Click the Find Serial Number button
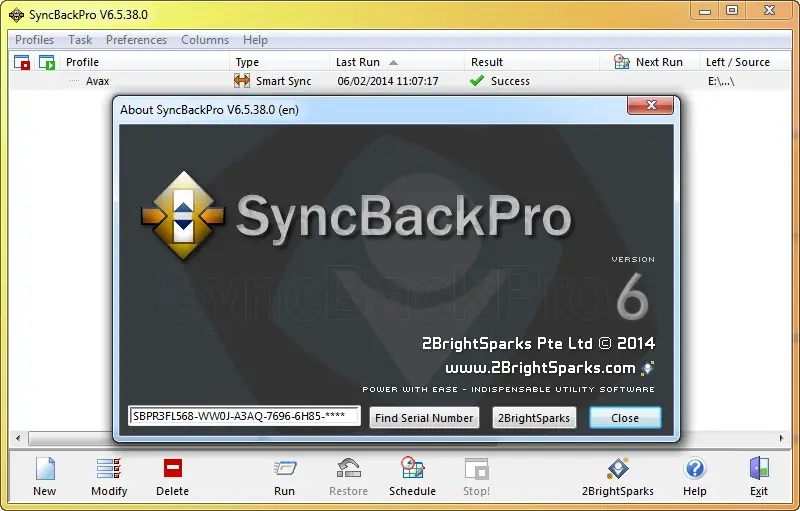The height and width of the screenshot is (511, 800). point(424,418)
